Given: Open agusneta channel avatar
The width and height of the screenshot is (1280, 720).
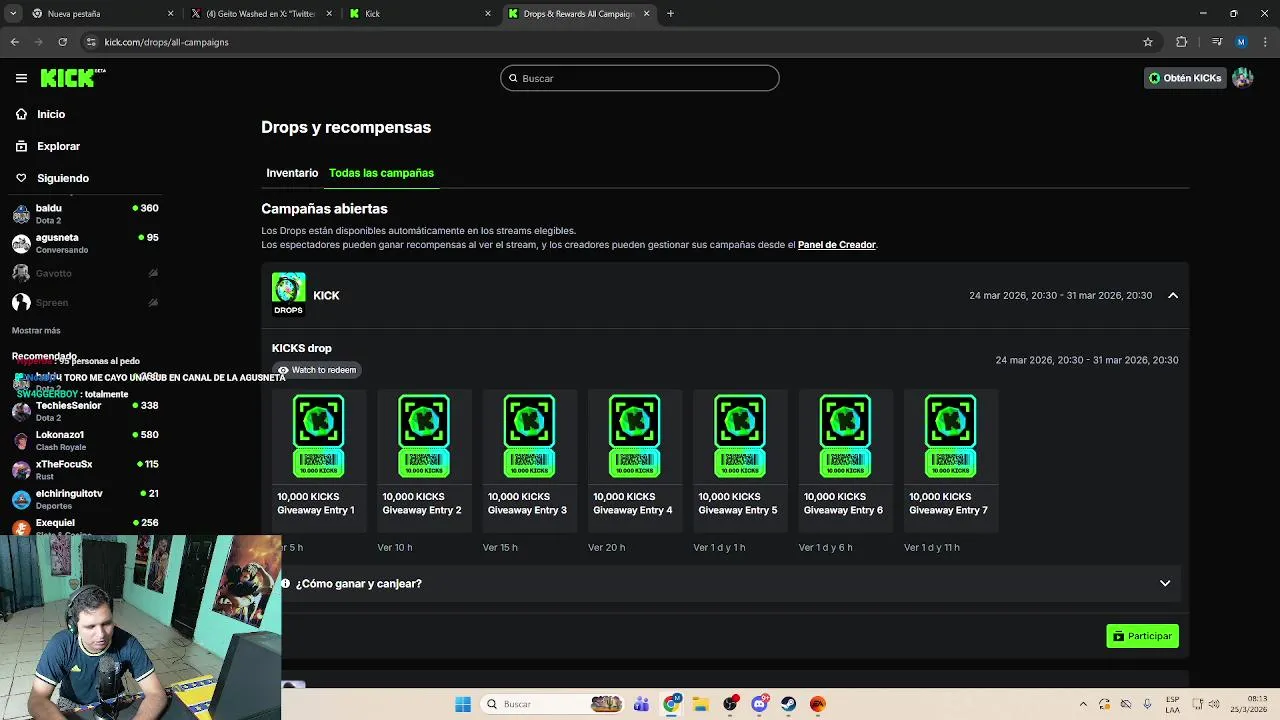Looking at the screenshot, I should point(21,243).
